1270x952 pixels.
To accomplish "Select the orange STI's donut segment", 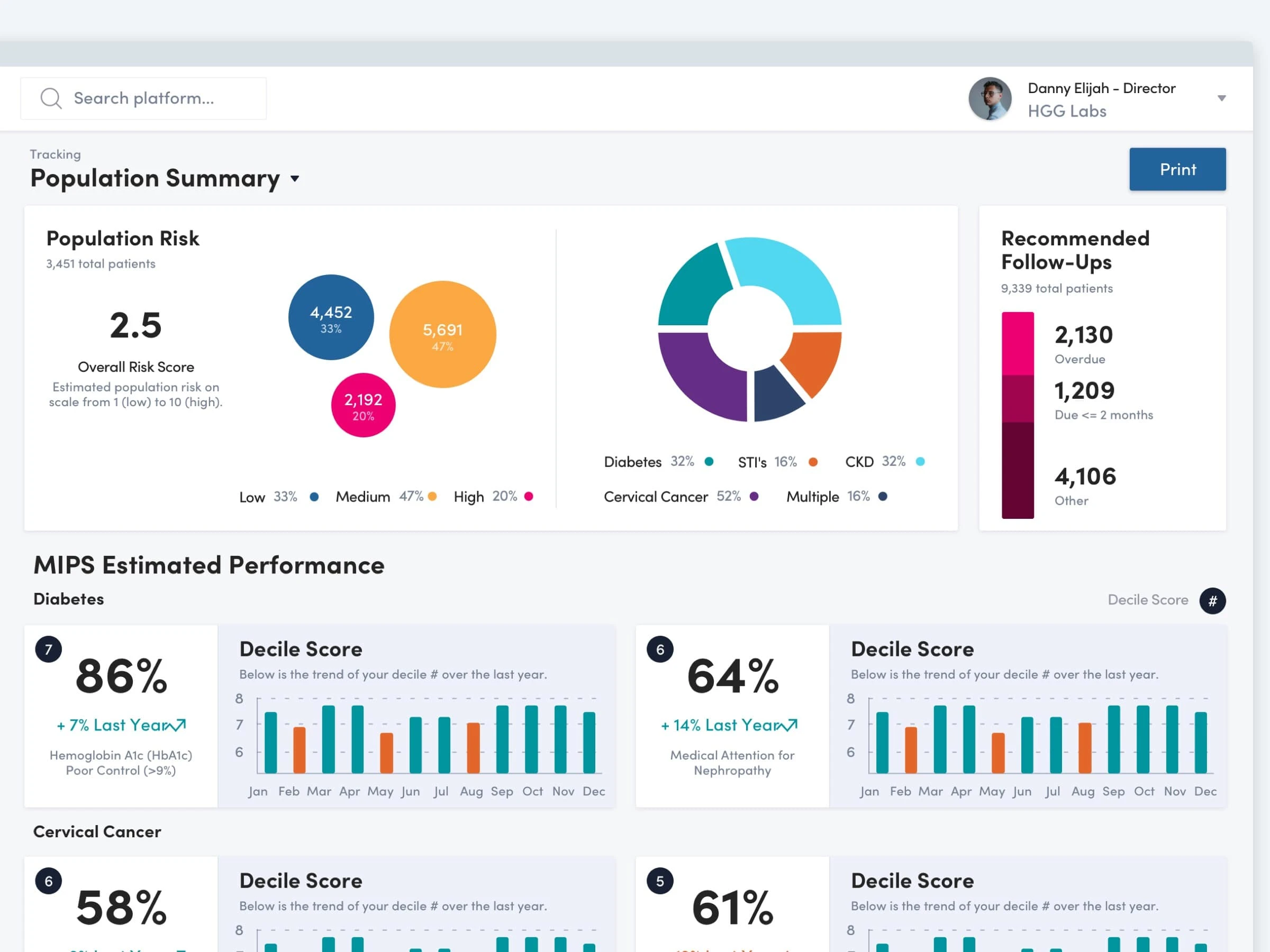I will point(815,360).
